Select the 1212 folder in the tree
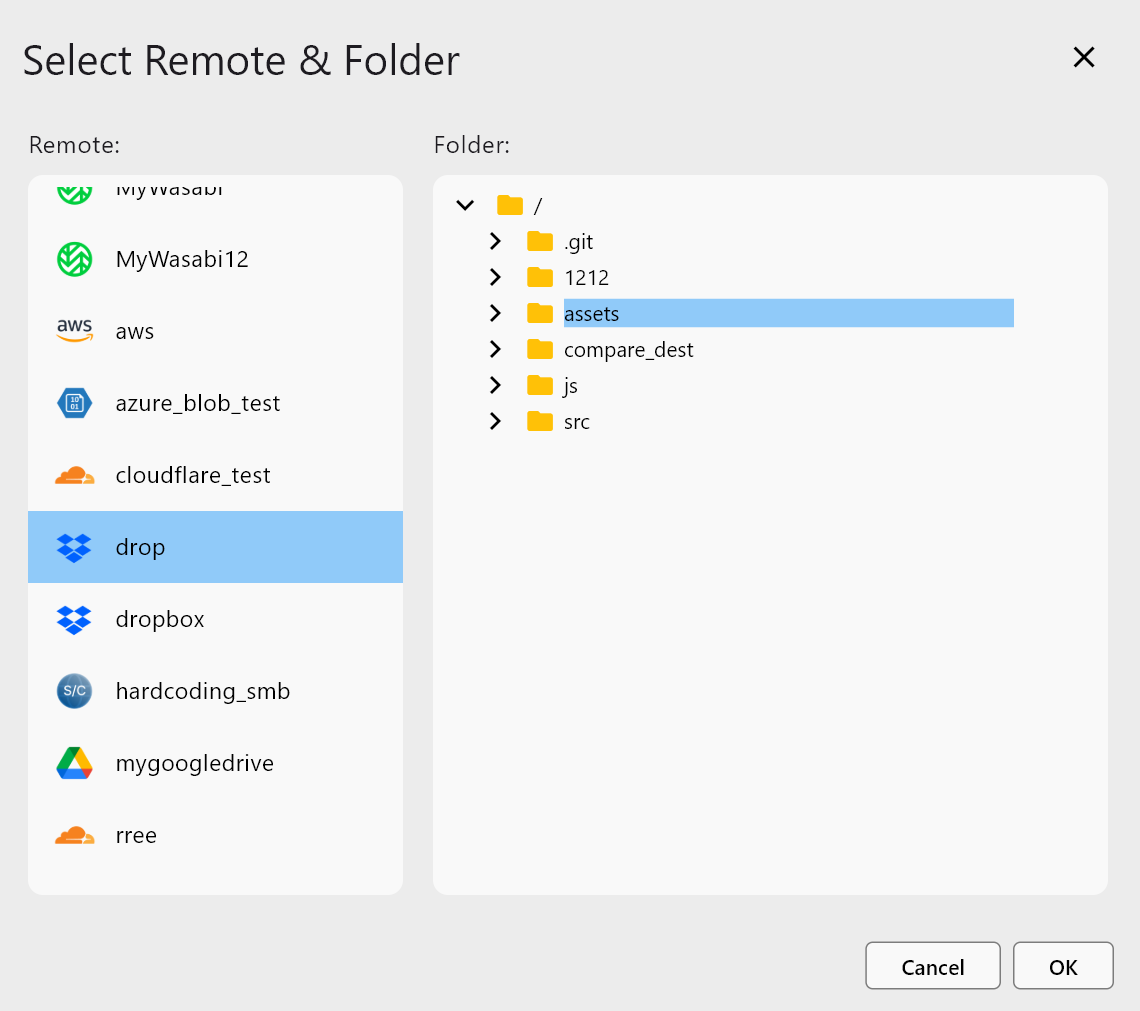The height and width of the screenshot is (1011, 1140). (x=584, y=277)
